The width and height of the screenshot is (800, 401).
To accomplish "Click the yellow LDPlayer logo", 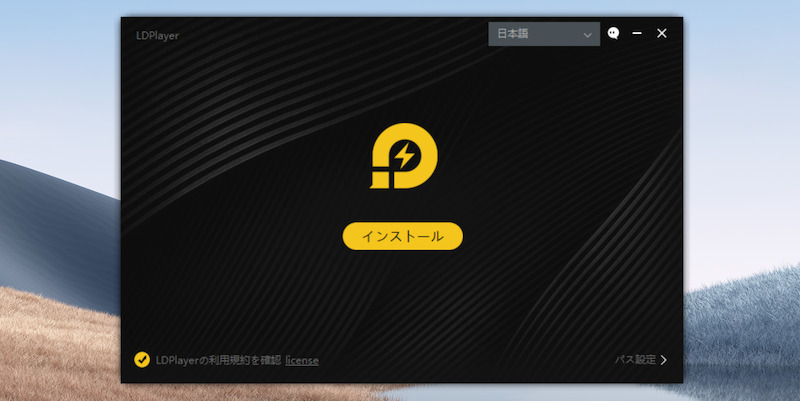I will [x=403, y=158].
